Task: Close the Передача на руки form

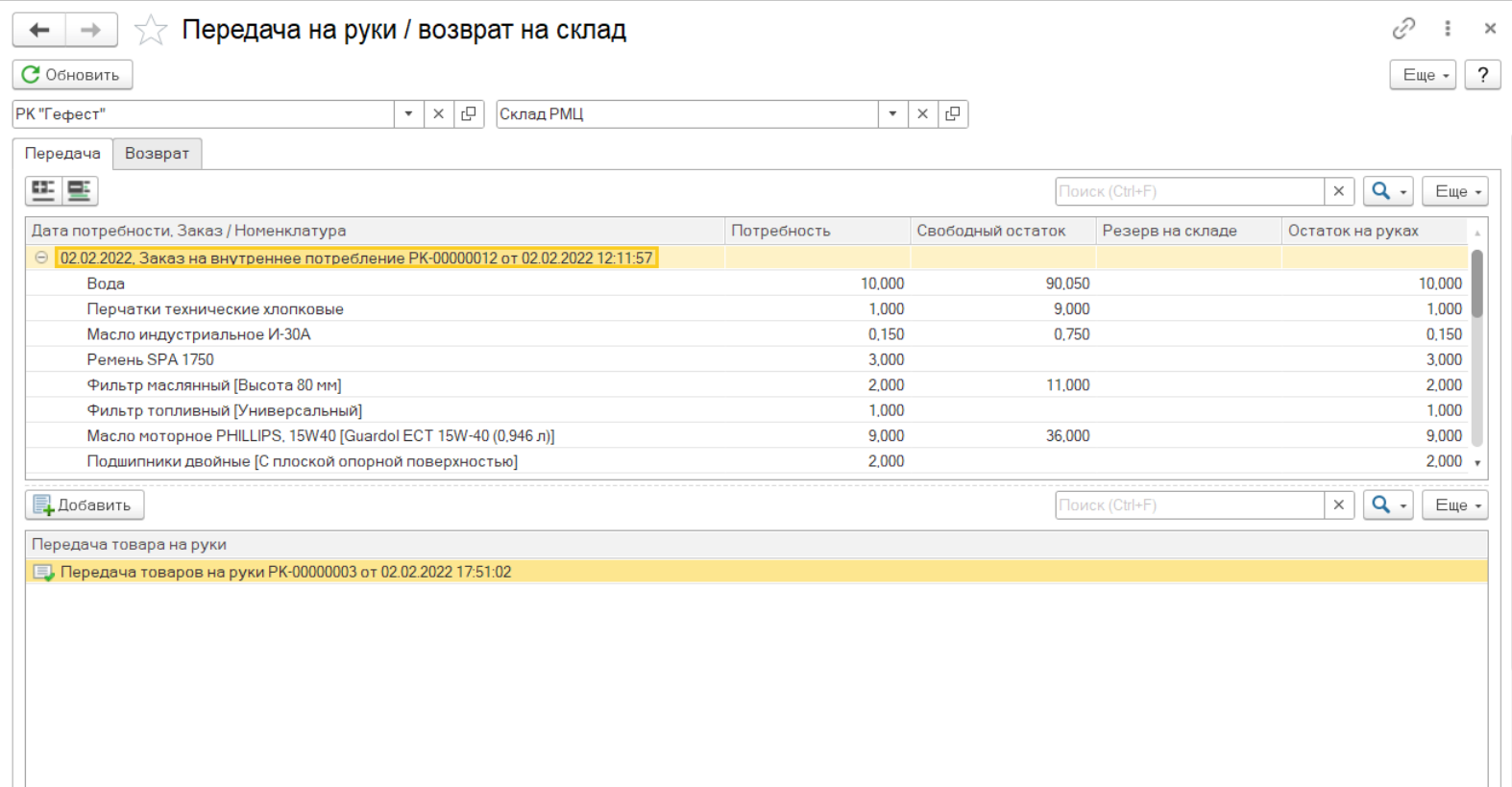Action: (x=1490, y=29)
